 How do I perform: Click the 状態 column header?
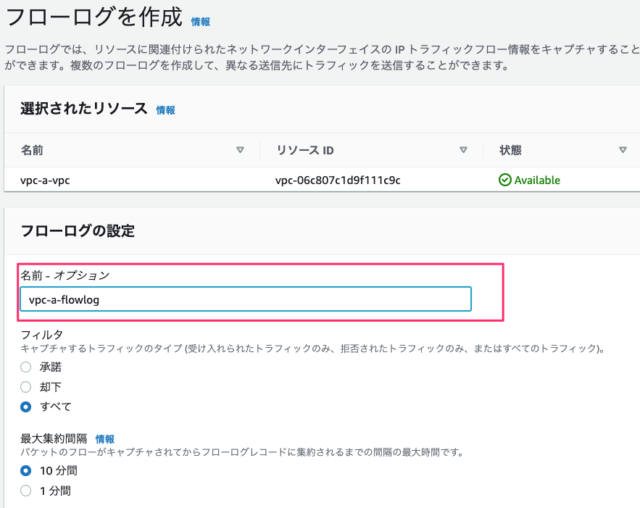[511, 150]
